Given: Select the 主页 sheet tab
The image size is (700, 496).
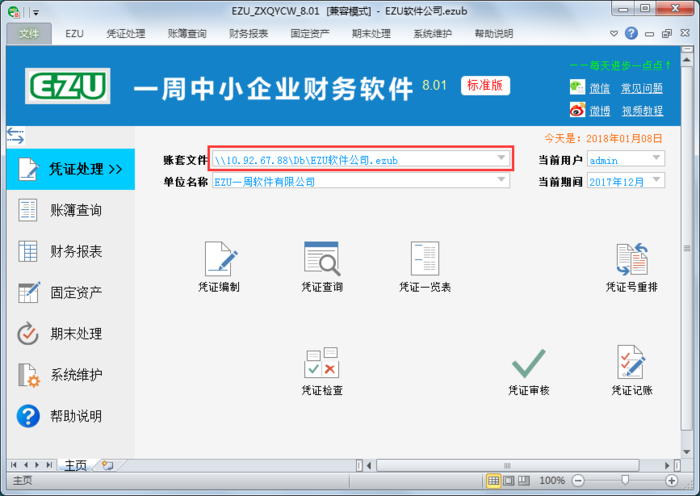Looking at the screenshot, I should tap(75, 466).
